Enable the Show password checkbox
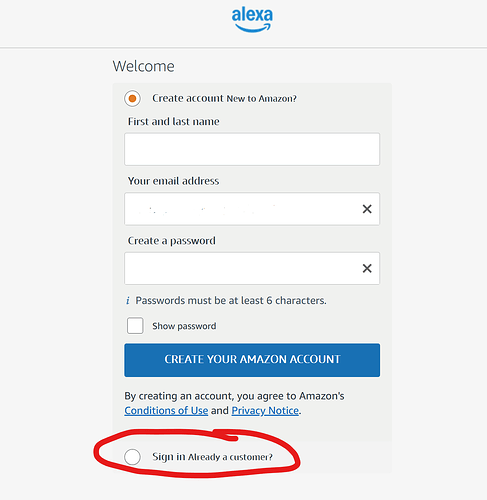This screenshot has height=500, width=487. pyautogui.click(x=135, y=325)
